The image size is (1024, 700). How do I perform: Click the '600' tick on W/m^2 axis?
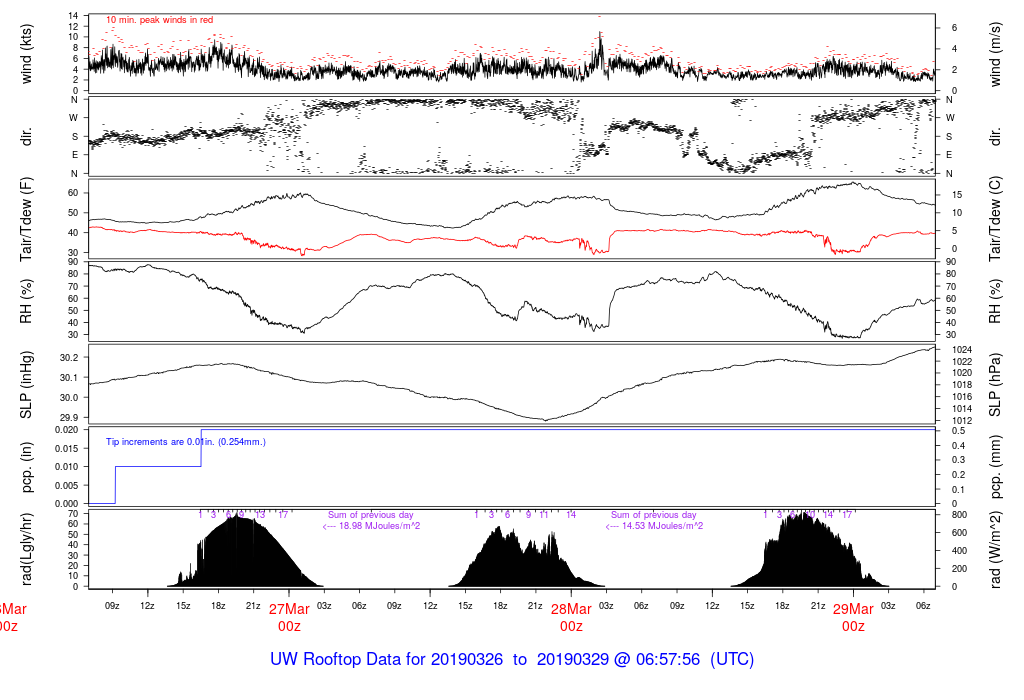(959, 533)
